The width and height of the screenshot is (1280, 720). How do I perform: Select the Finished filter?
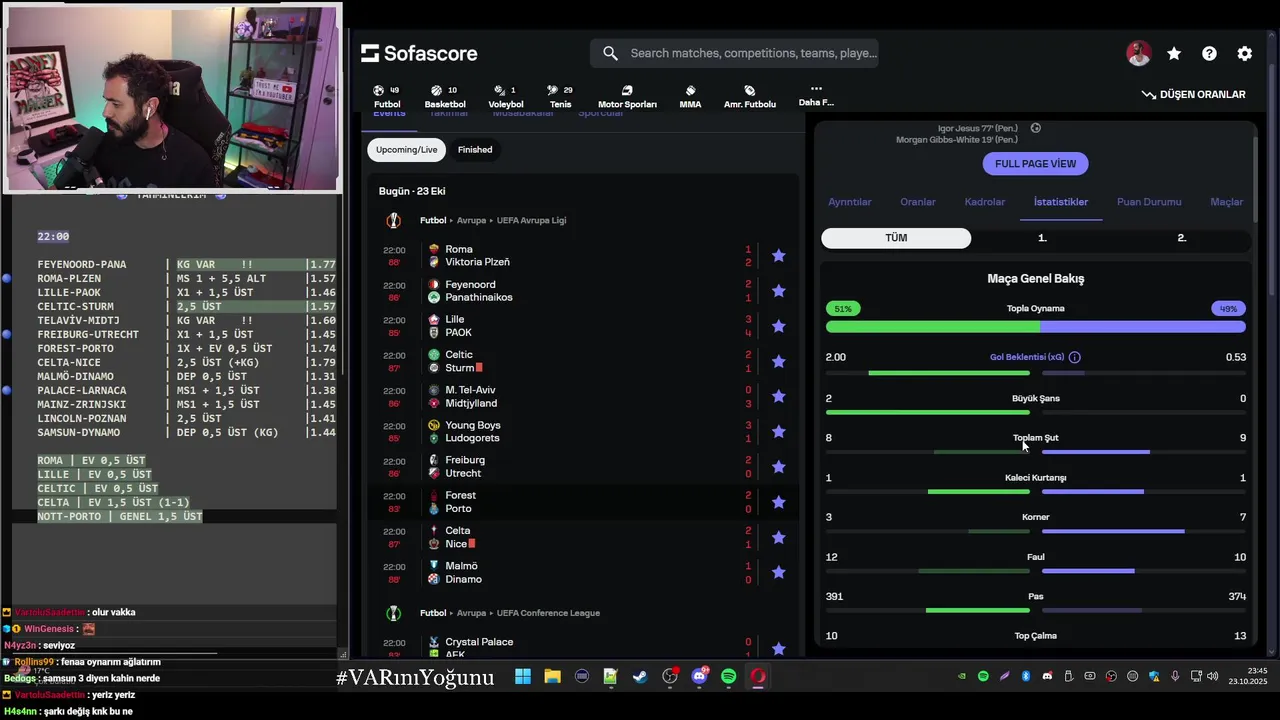point(475,150)
